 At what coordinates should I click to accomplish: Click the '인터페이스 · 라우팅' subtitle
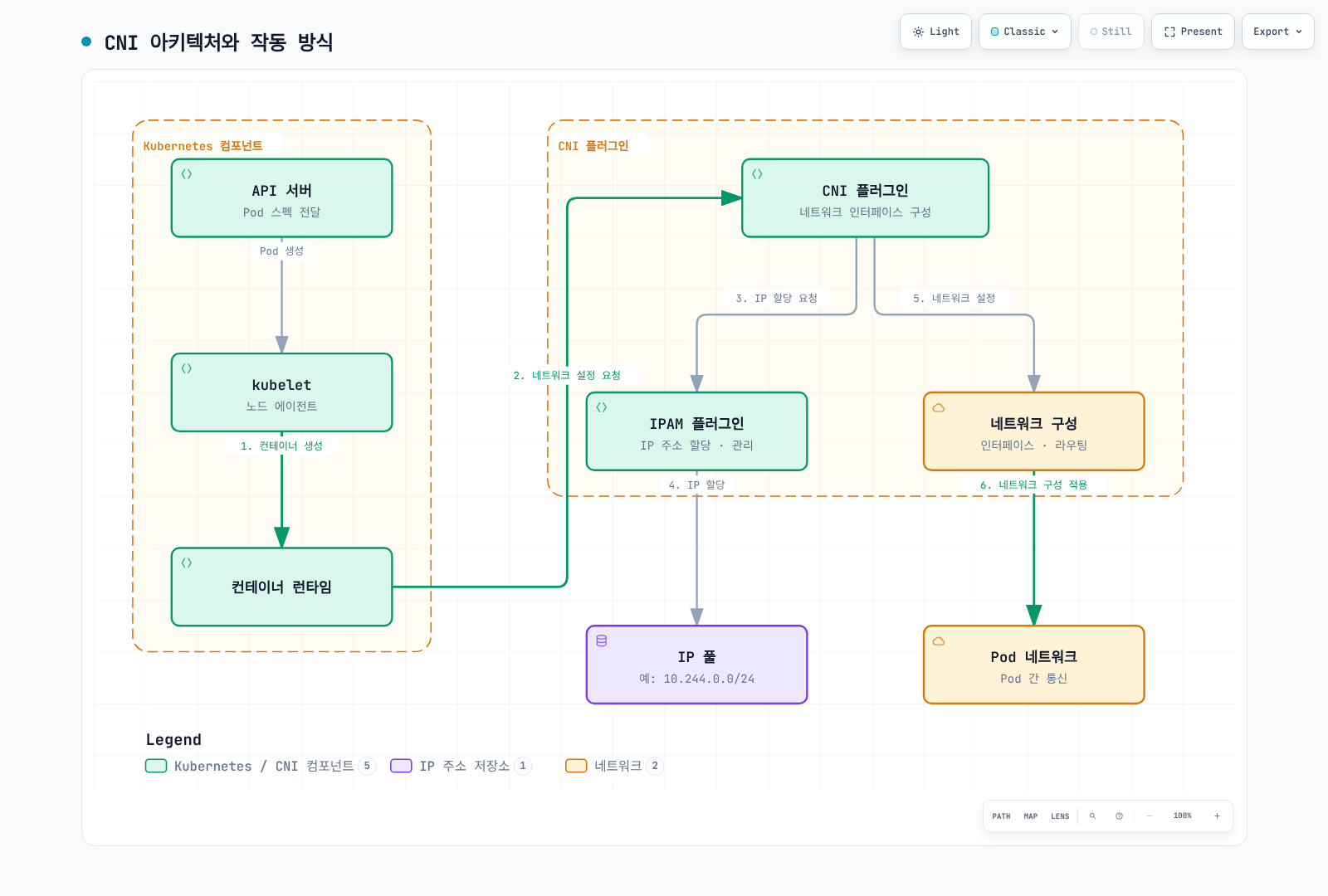1033,446
